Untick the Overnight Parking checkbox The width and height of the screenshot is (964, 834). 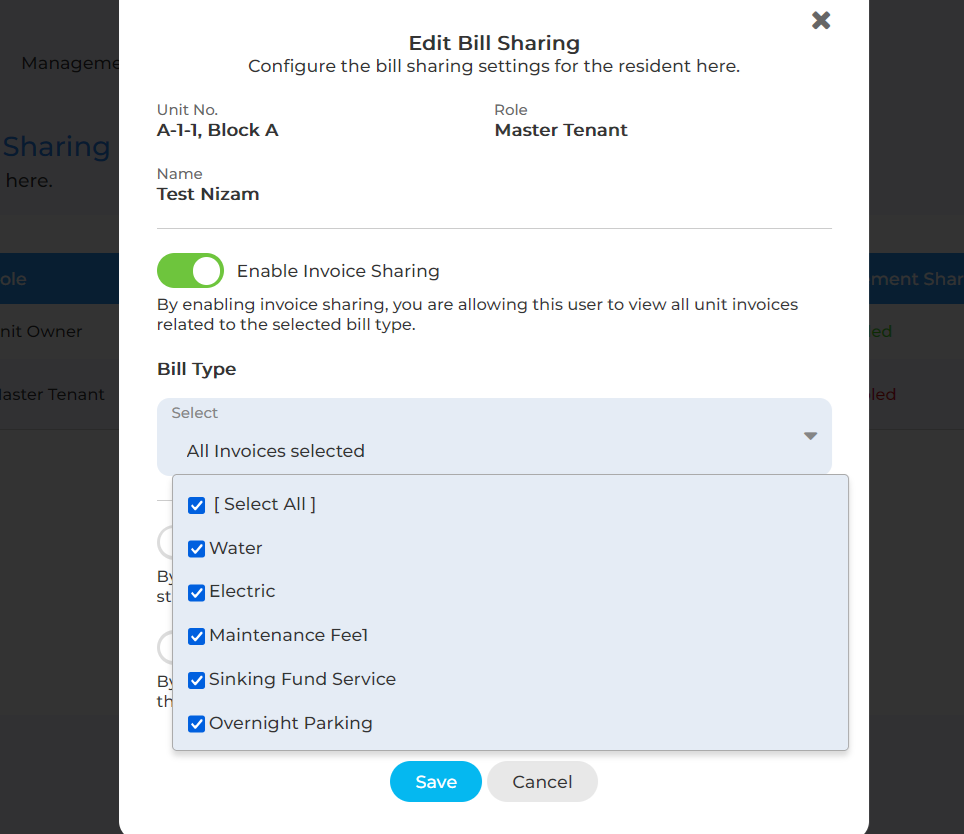197,724
